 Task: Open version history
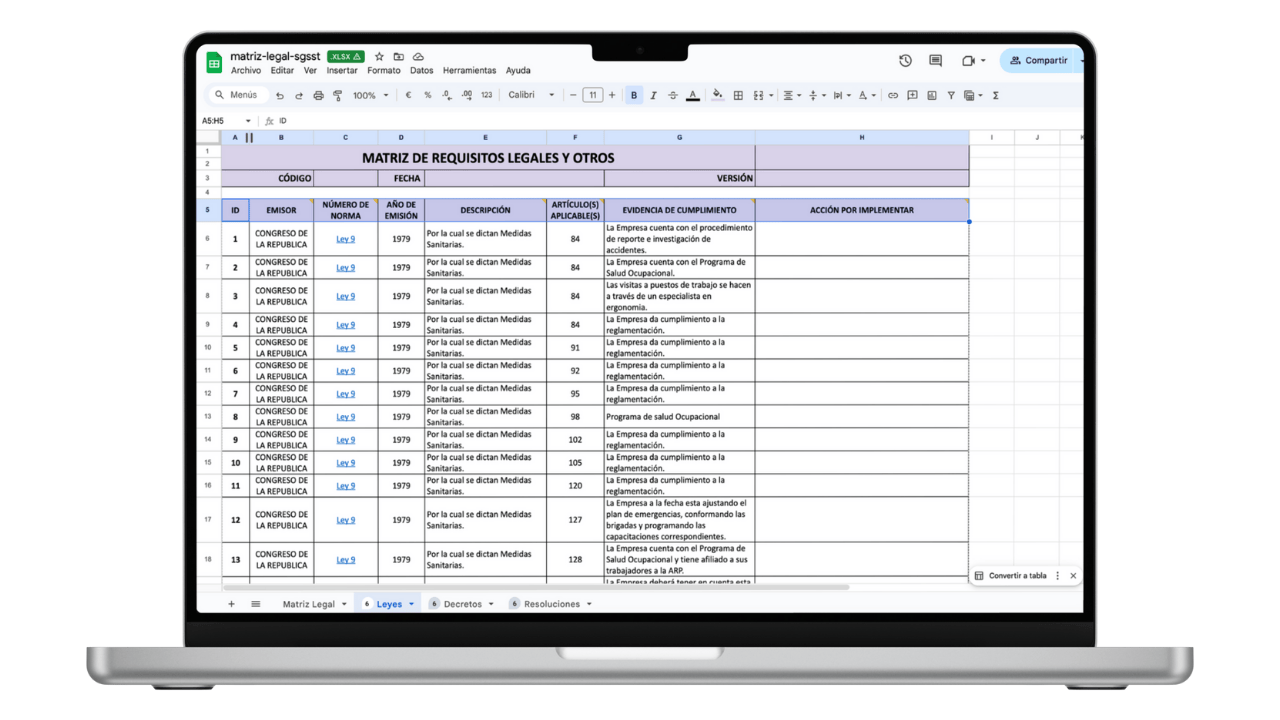(905, 60)
